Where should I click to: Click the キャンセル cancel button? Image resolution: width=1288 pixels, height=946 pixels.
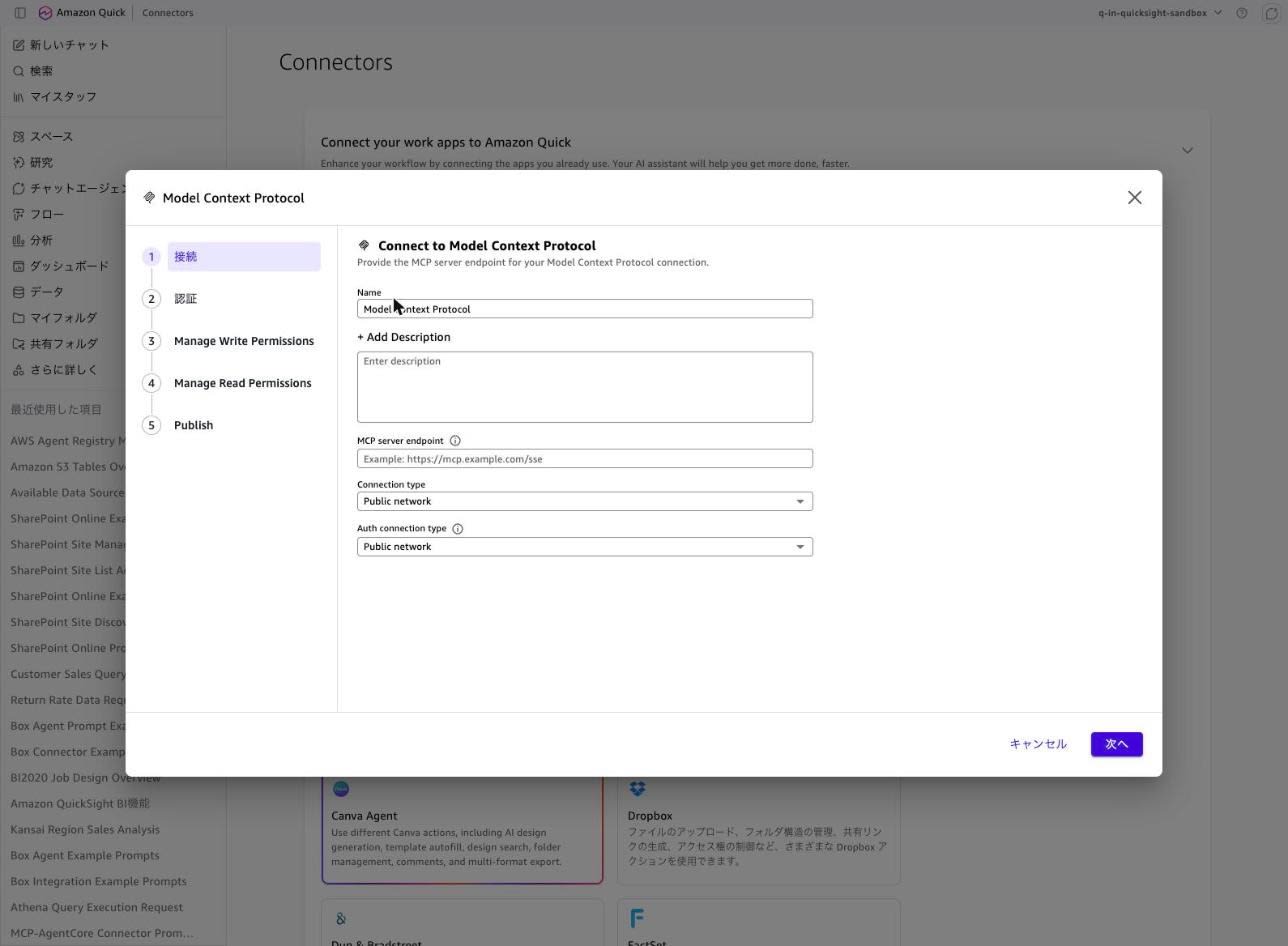(1038, 744)
